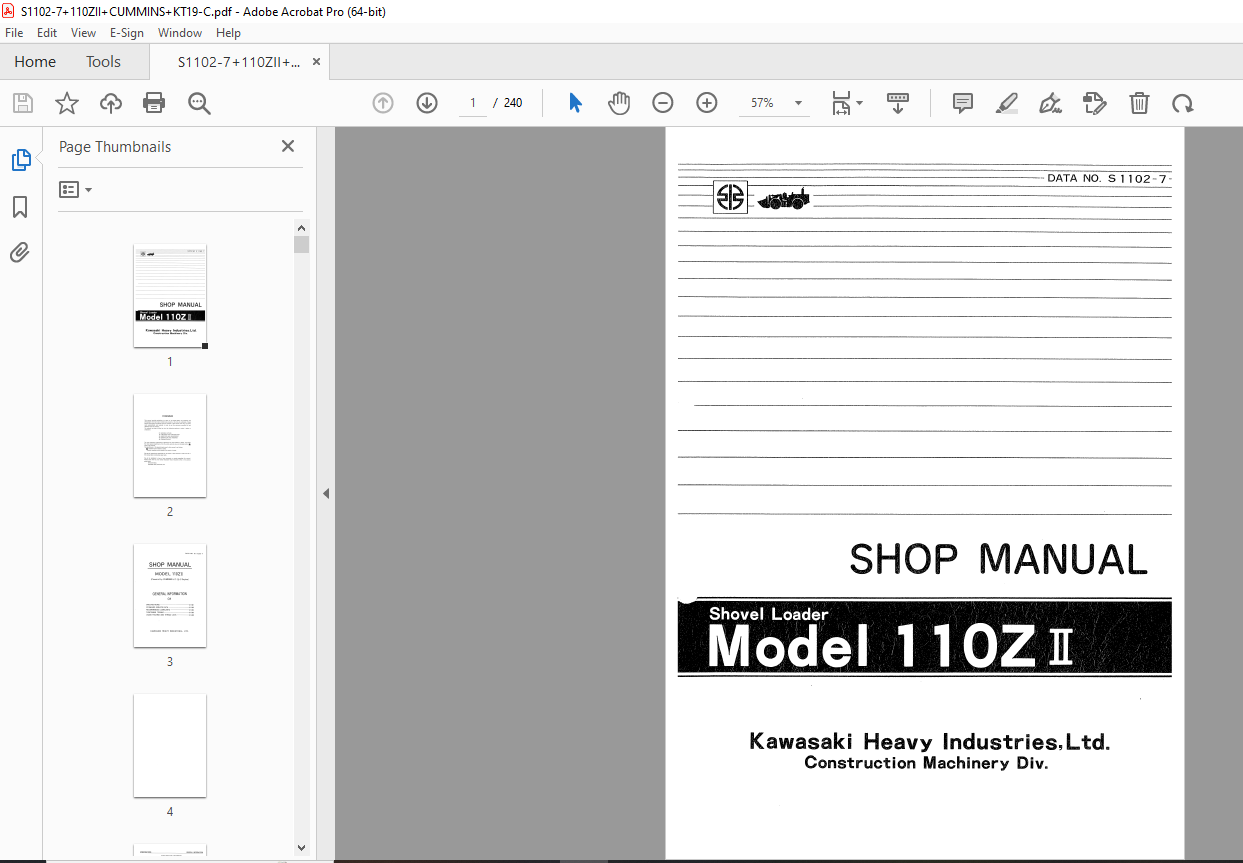Rotate the page with the rotate icon
This screenshot has width=1243, height=863.
pos(1183,103)
